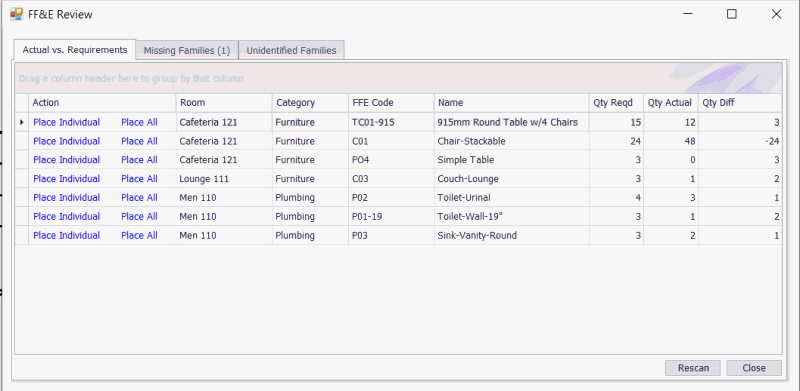Select the P01-19 FFE code cell
Viewport: 800px width, 391px height.
click(x=391, y=216)
